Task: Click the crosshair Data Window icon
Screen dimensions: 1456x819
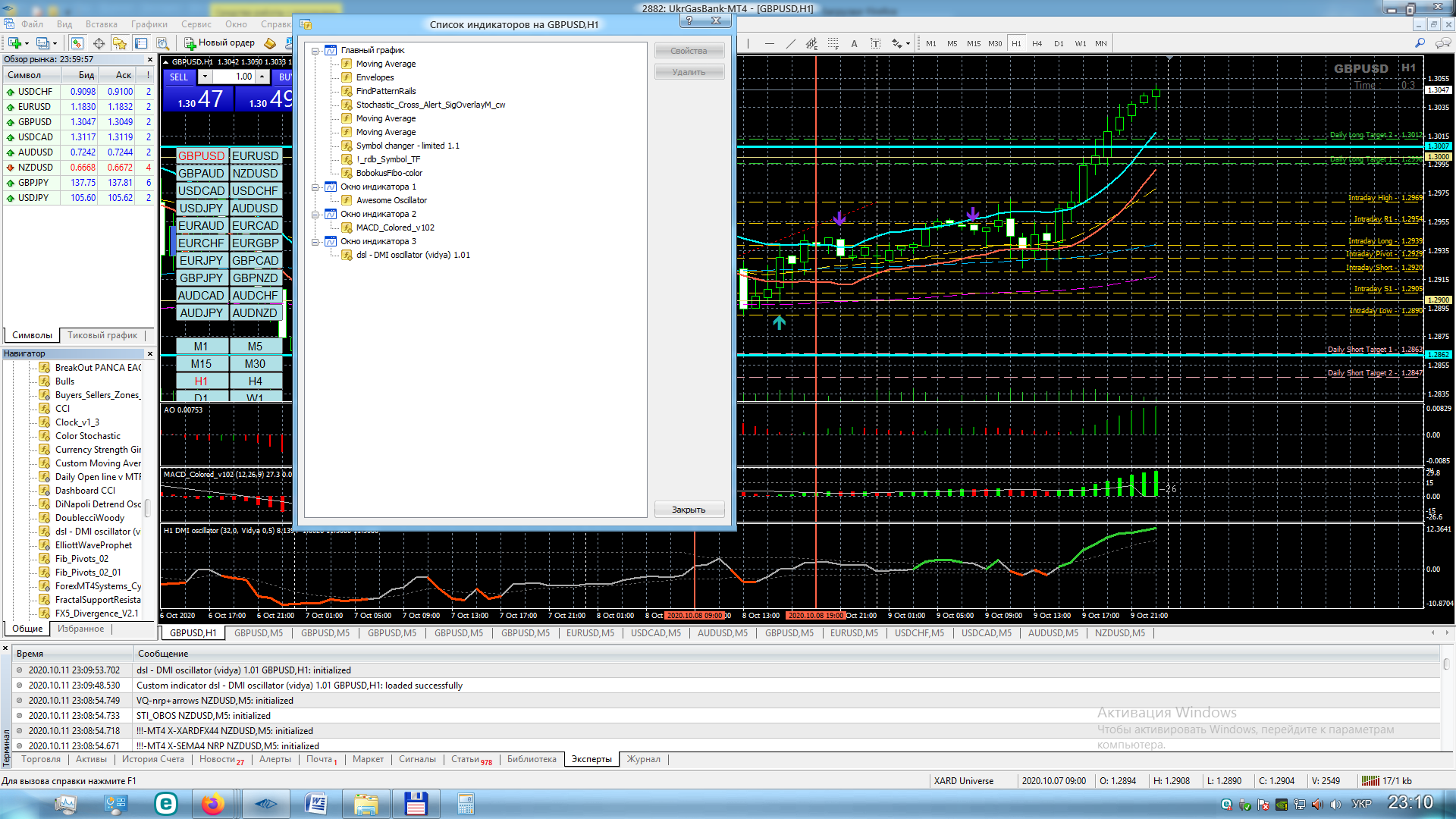Action: (x=99, y=43)
